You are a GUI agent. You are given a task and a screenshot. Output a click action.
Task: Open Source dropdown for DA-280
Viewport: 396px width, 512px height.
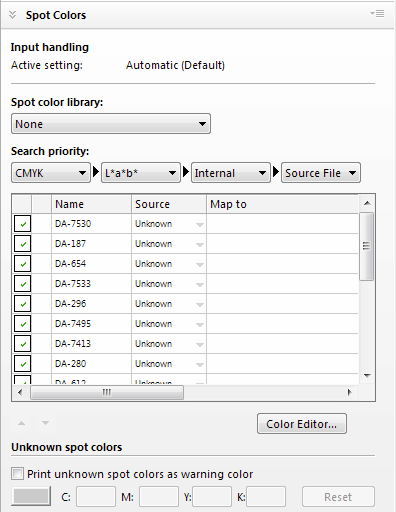pos(200,365)
